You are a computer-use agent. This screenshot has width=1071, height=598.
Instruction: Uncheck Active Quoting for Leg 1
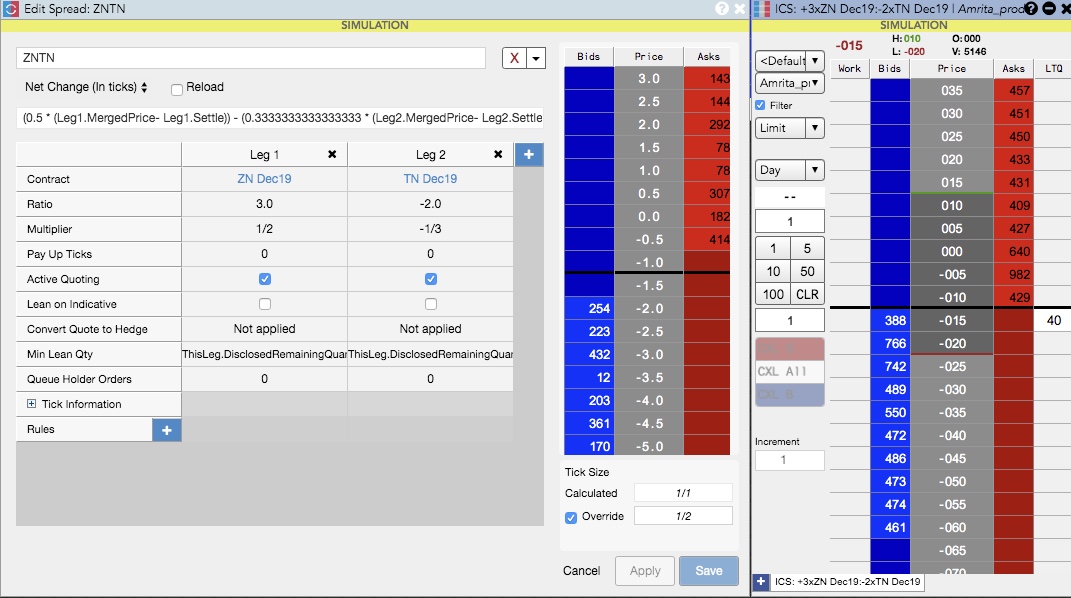(265, 279)
